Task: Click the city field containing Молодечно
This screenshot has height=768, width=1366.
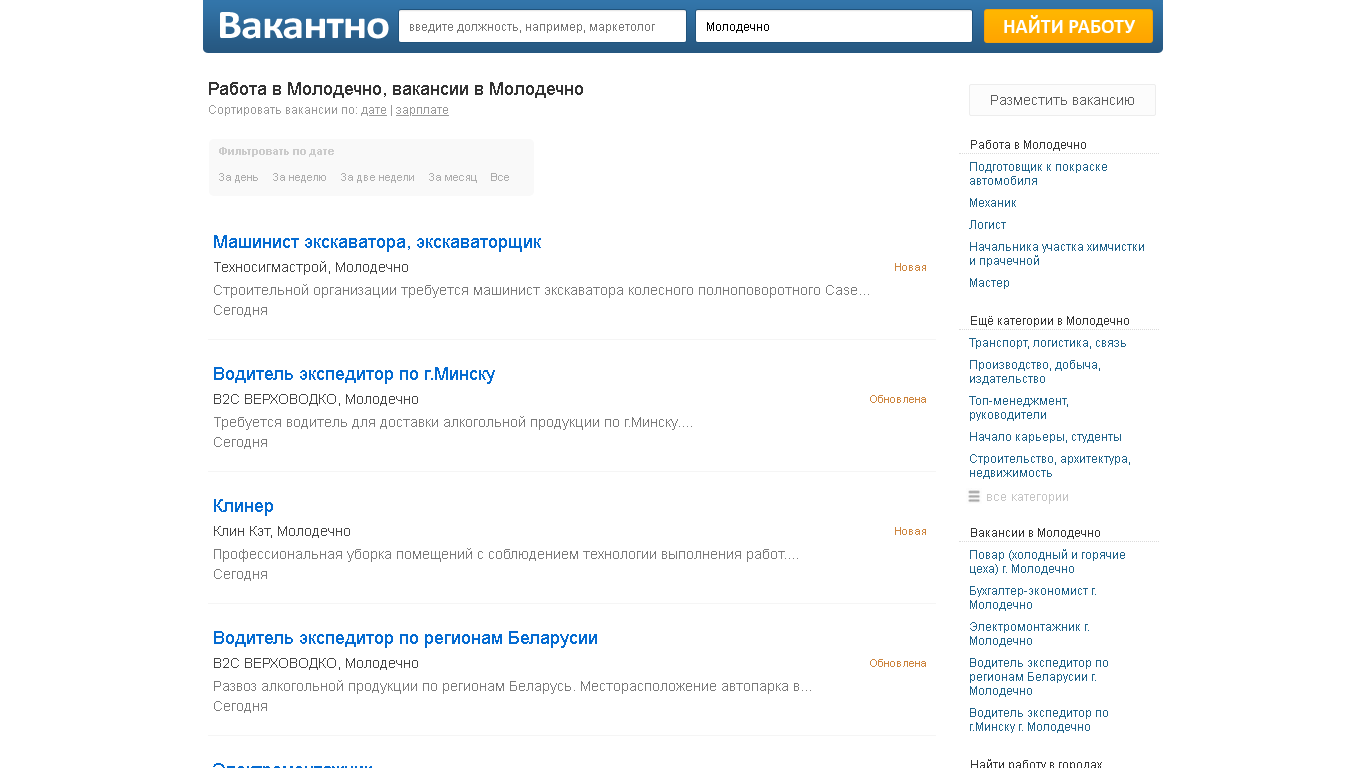Action: pos(834,26)
